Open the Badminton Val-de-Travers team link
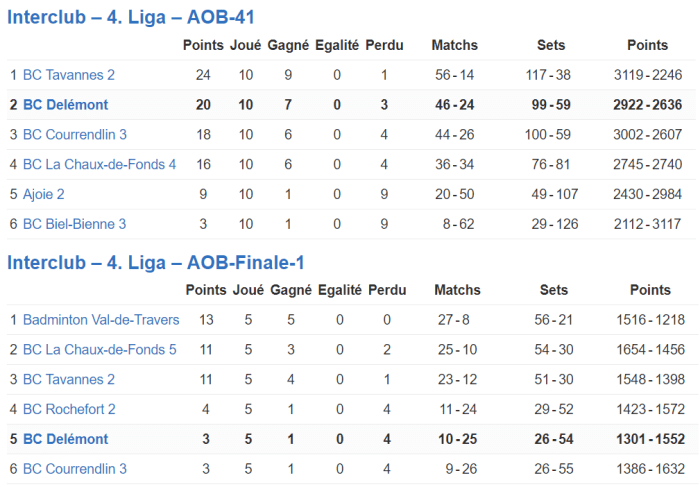 [101, 320]
